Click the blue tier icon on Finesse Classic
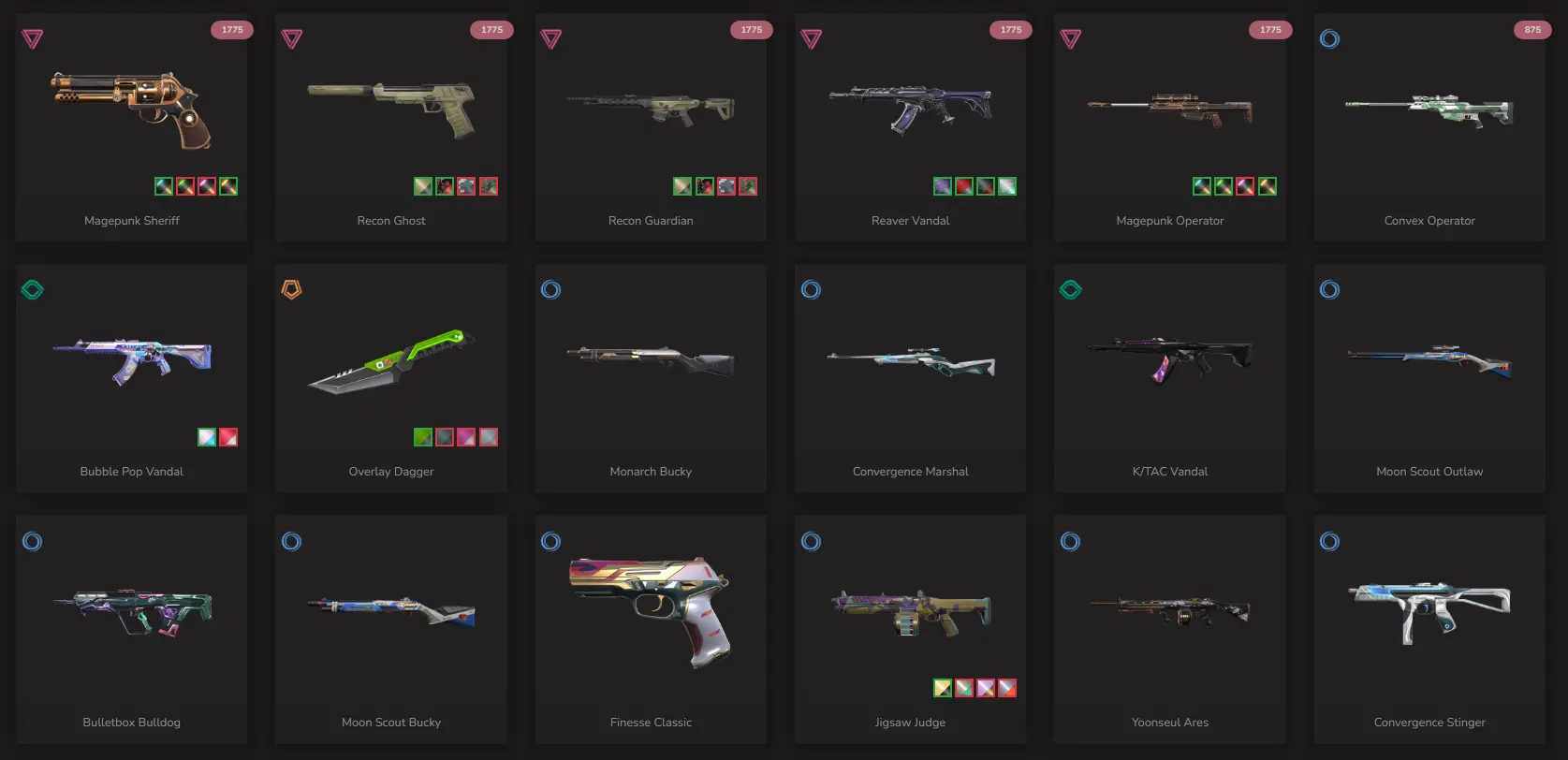This screenshot has height=760, width=1568. [x=551, y=541]
